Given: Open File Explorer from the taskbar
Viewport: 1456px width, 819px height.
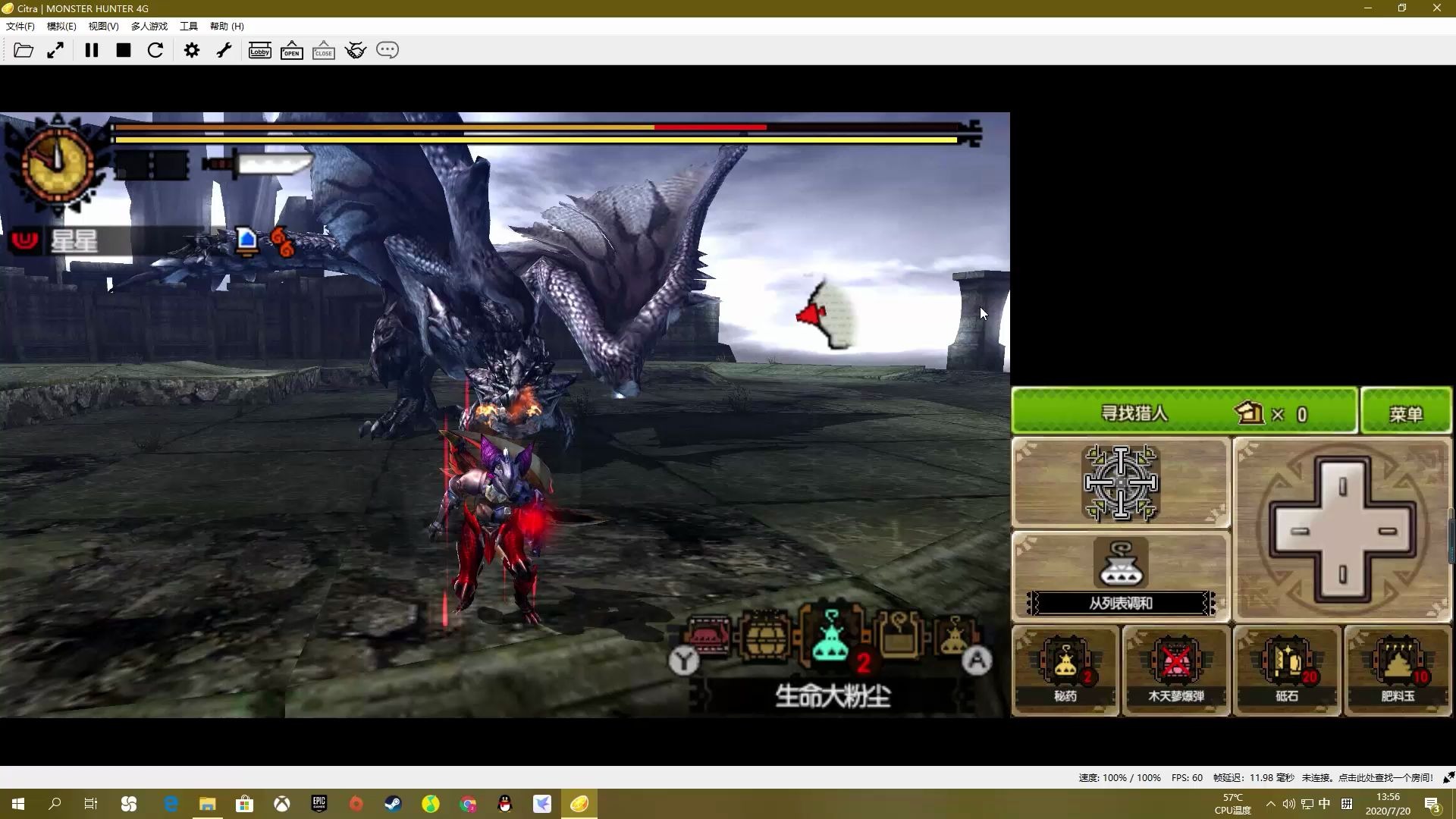Looking at the screenshot, I should pyautogui.click(x=207, y=804).
